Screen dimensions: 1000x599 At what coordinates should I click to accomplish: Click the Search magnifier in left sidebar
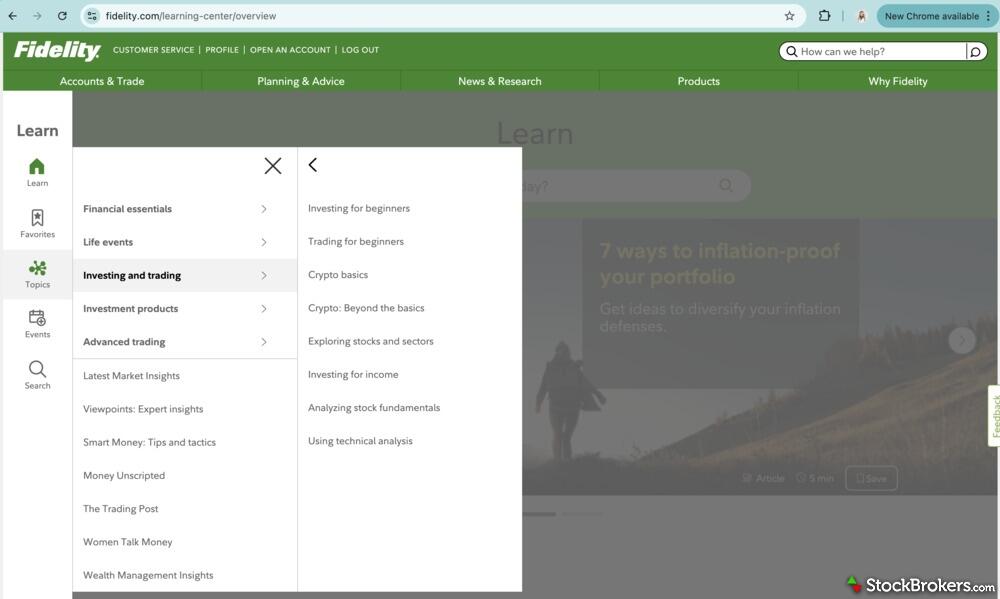[37, 370]
